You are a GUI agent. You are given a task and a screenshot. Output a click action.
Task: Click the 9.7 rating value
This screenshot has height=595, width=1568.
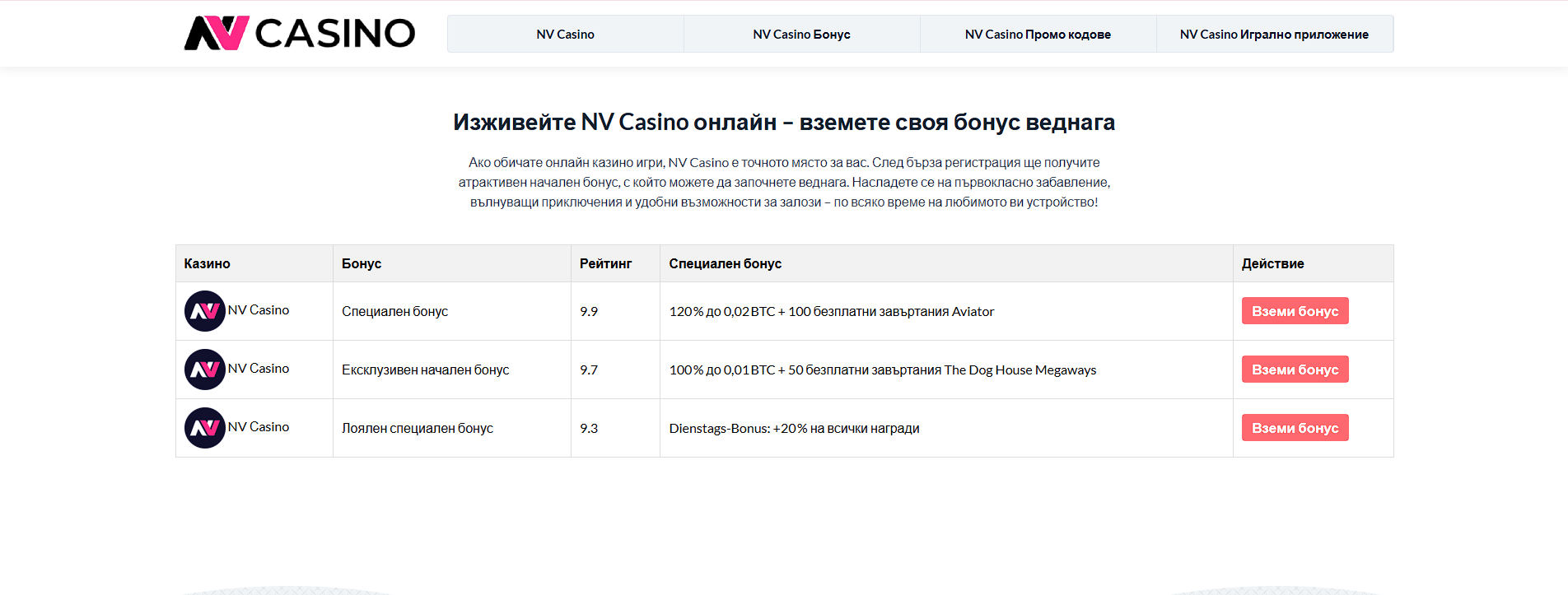(x=589, y=370)
